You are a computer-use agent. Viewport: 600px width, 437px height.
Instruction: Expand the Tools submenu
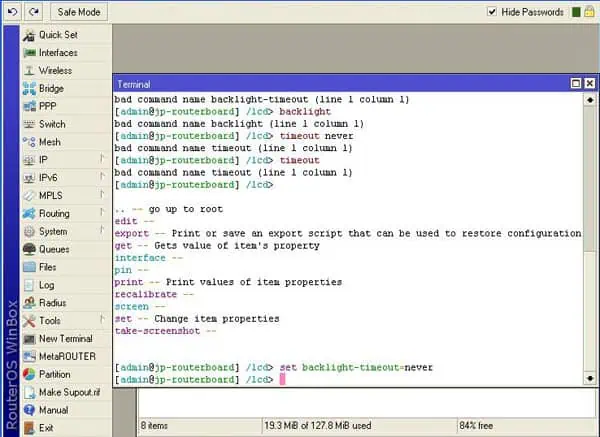102,321
